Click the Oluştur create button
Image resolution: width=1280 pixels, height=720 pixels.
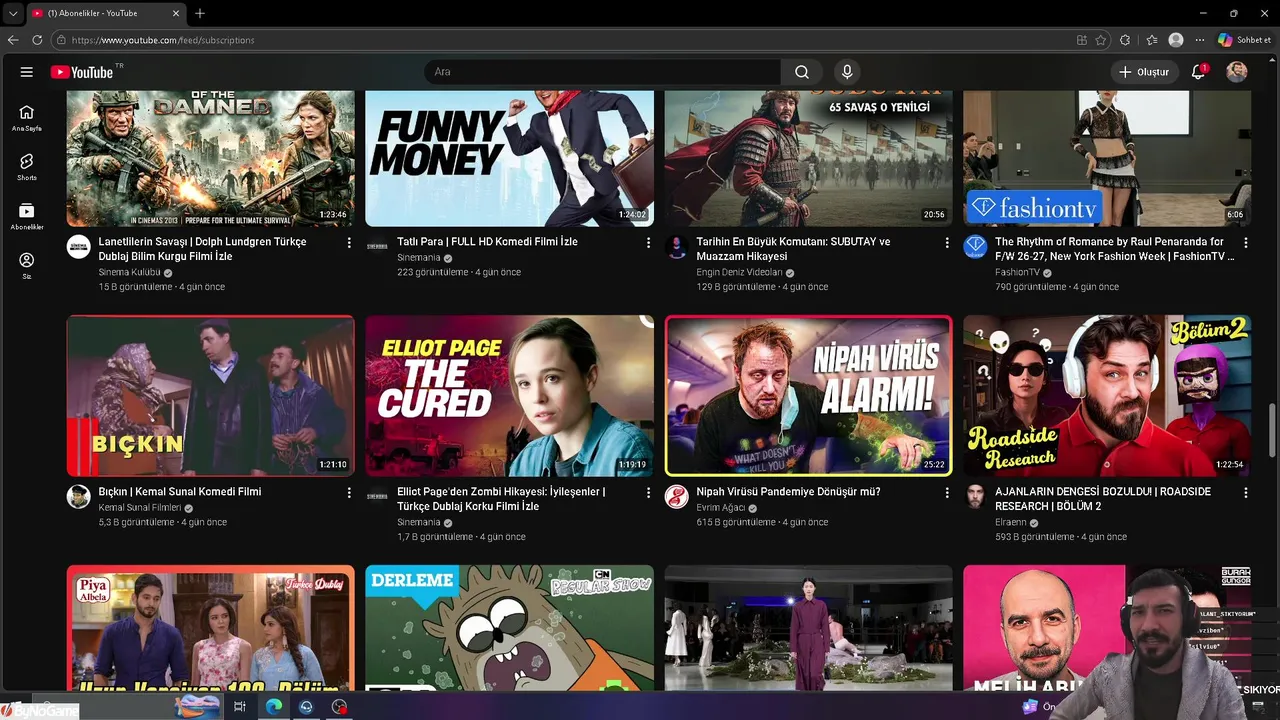pos(1143,72)
